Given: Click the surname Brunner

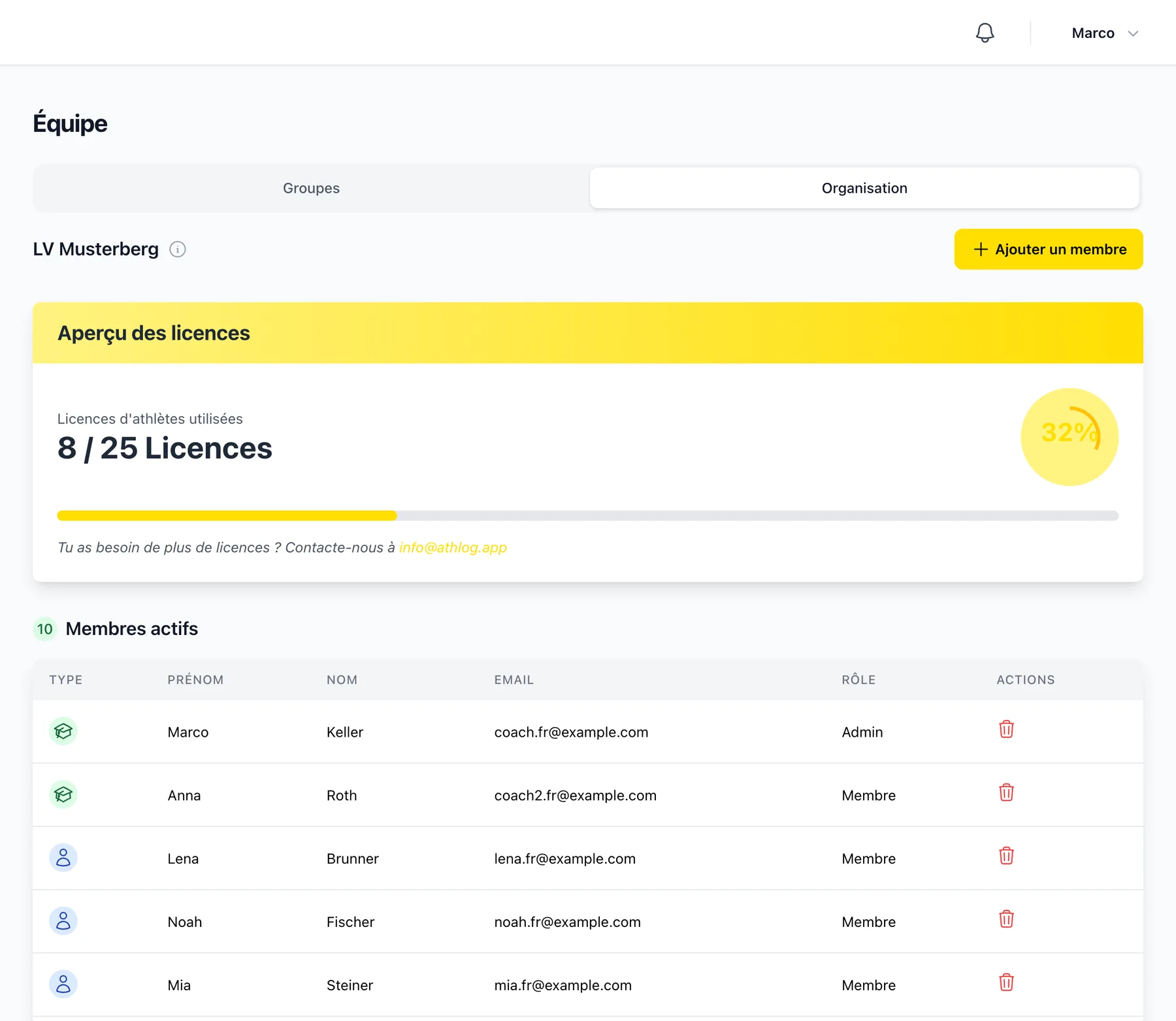Looking at the screenshot, I should (353, 859).
